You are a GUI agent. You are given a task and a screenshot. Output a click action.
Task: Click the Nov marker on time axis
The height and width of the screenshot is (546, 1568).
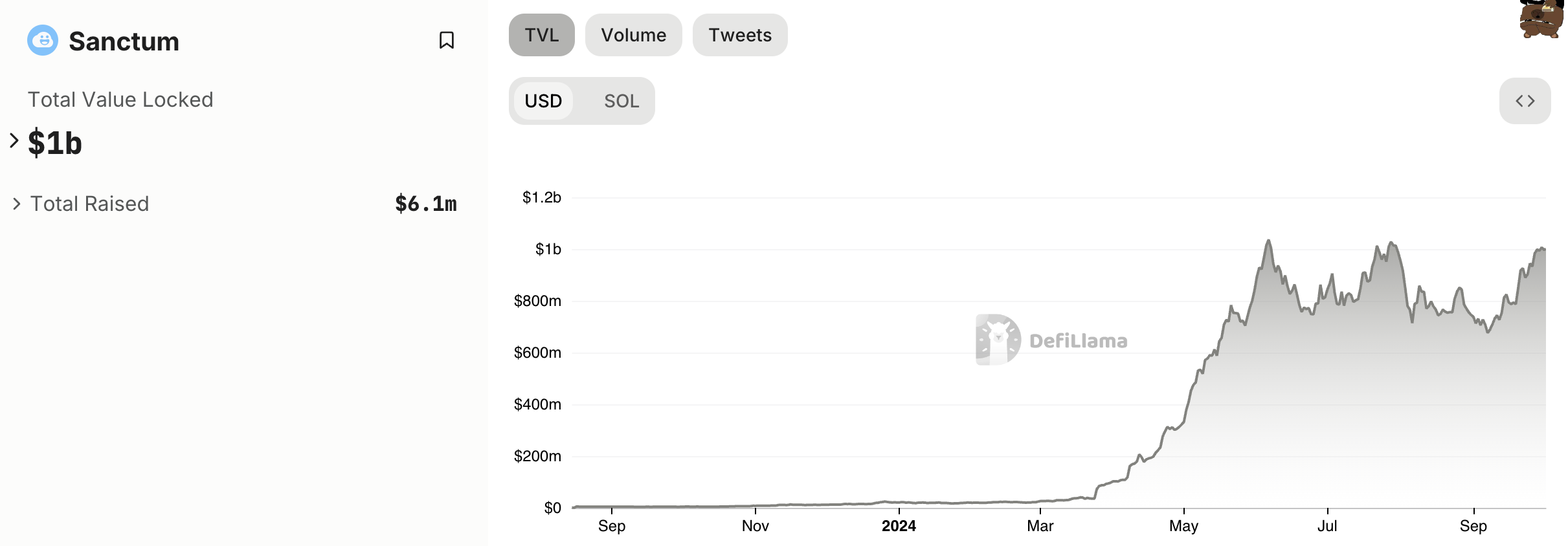pyautogui.click(x=755, y=526)
